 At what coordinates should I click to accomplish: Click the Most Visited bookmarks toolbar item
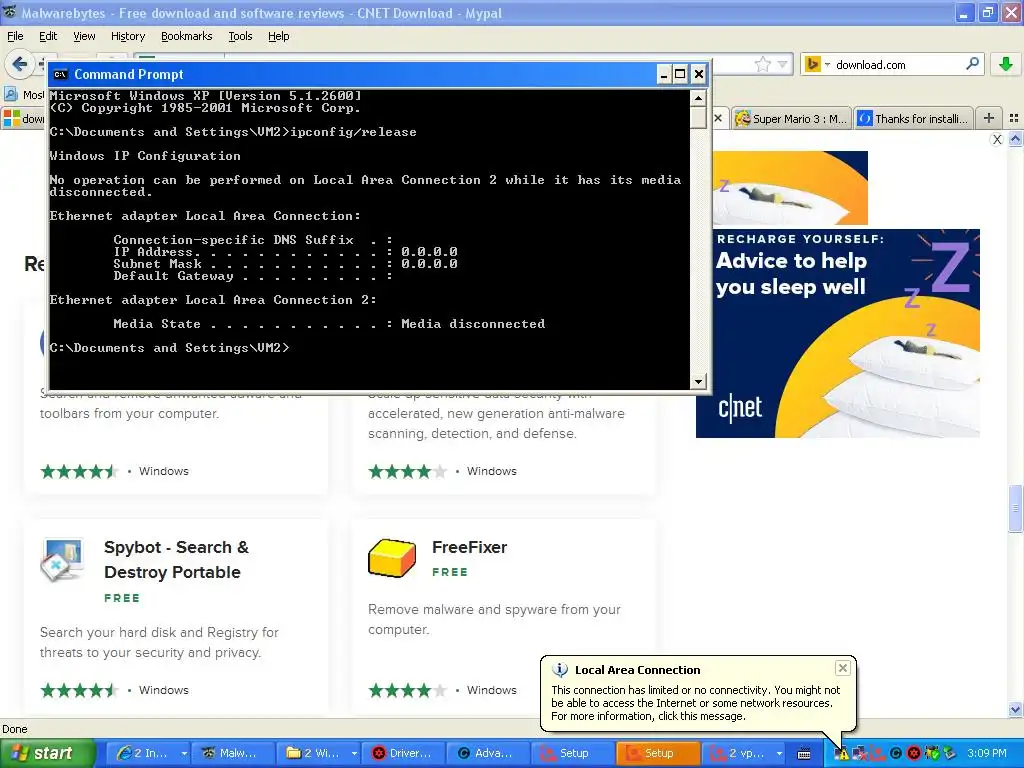pos(24,95)
